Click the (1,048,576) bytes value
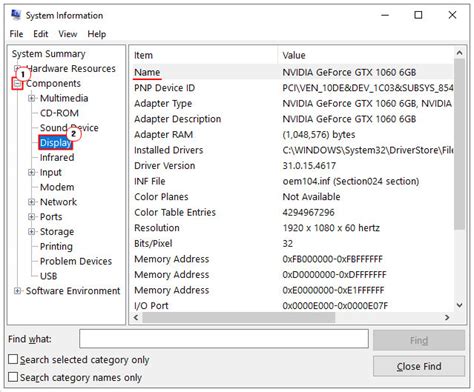The image size is (474, 392). tap(319, 135)
